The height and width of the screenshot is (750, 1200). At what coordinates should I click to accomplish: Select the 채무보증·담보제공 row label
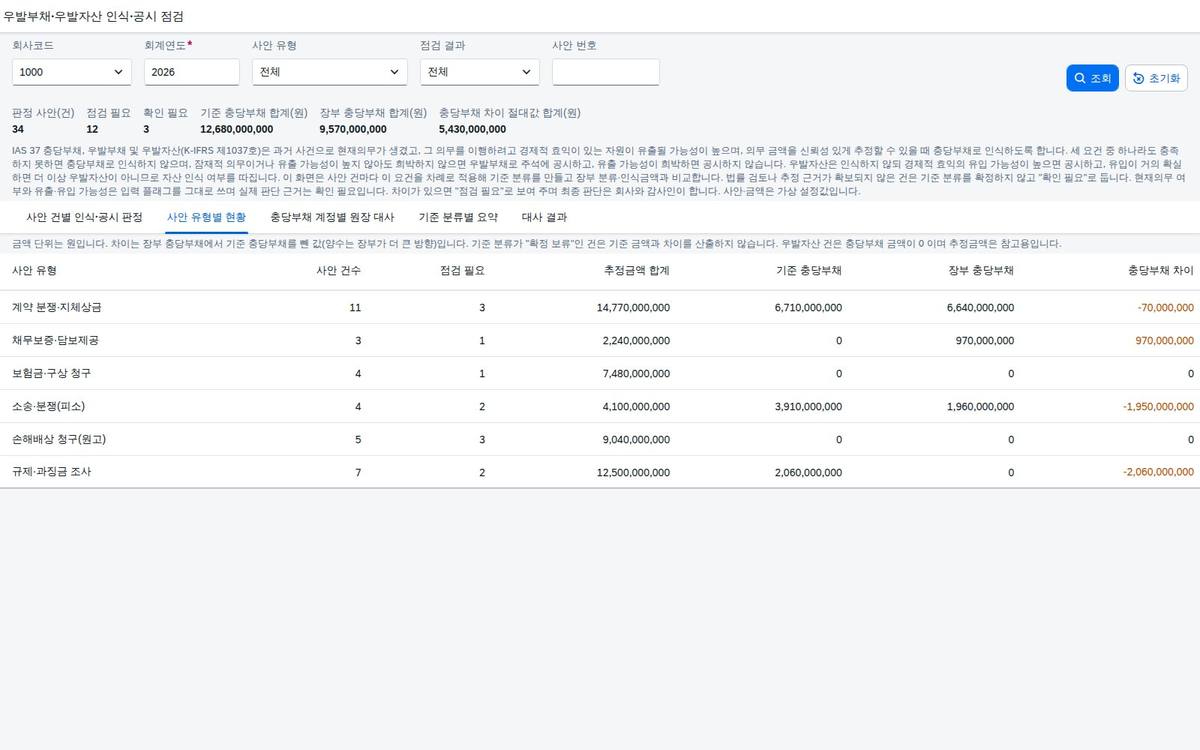pyautogui.click(x=55, y=341)
